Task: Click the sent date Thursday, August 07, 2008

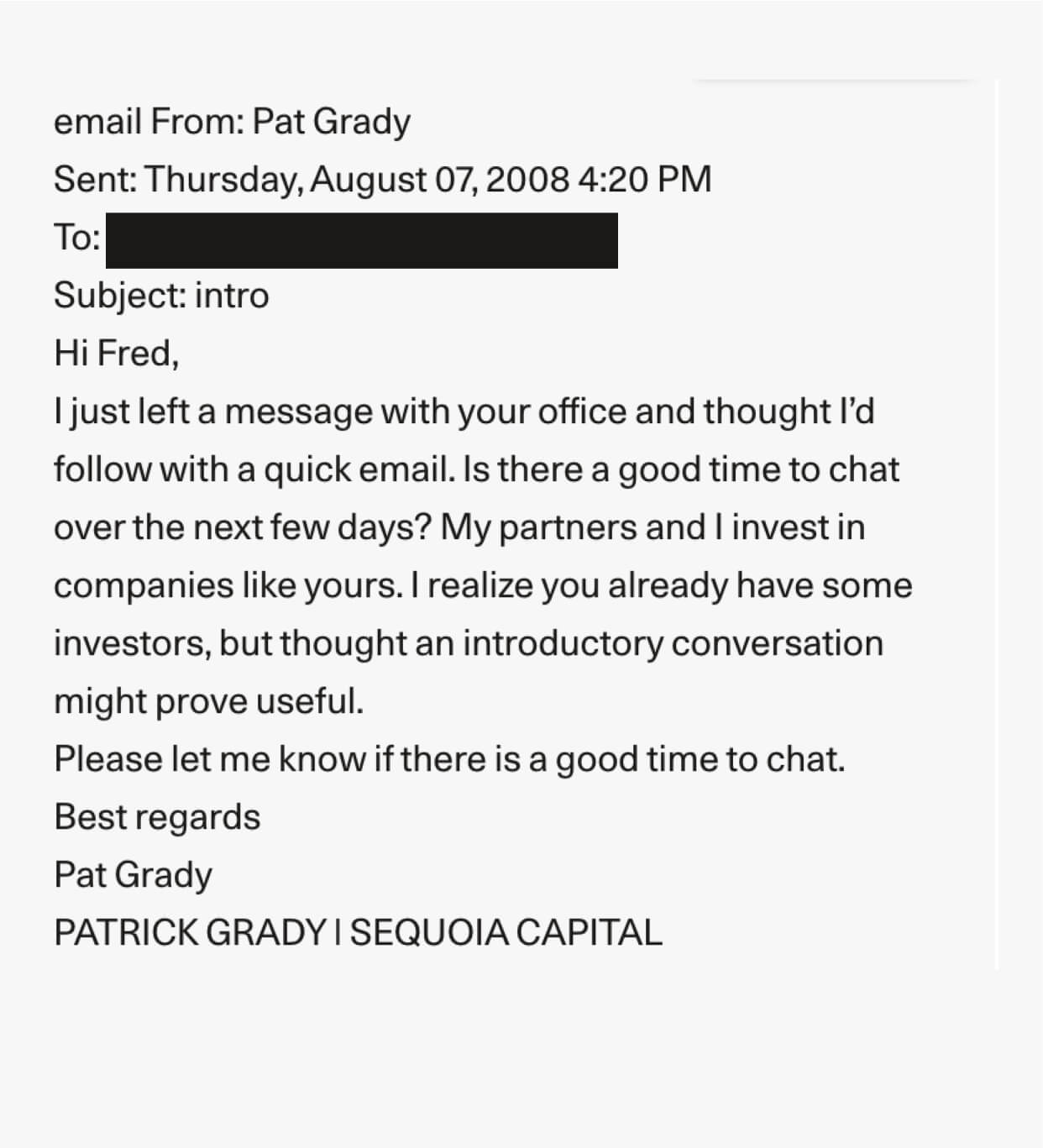Action: coord(357,180)
